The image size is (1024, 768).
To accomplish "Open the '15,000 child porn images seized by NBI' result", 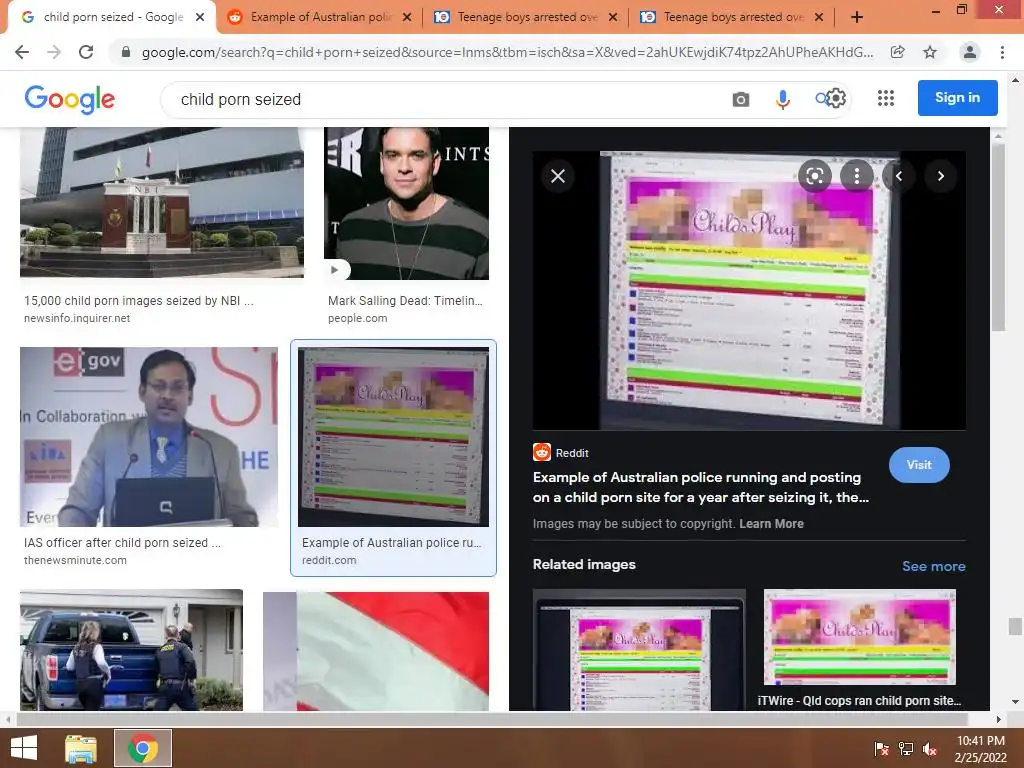I will tap(162, 202).
